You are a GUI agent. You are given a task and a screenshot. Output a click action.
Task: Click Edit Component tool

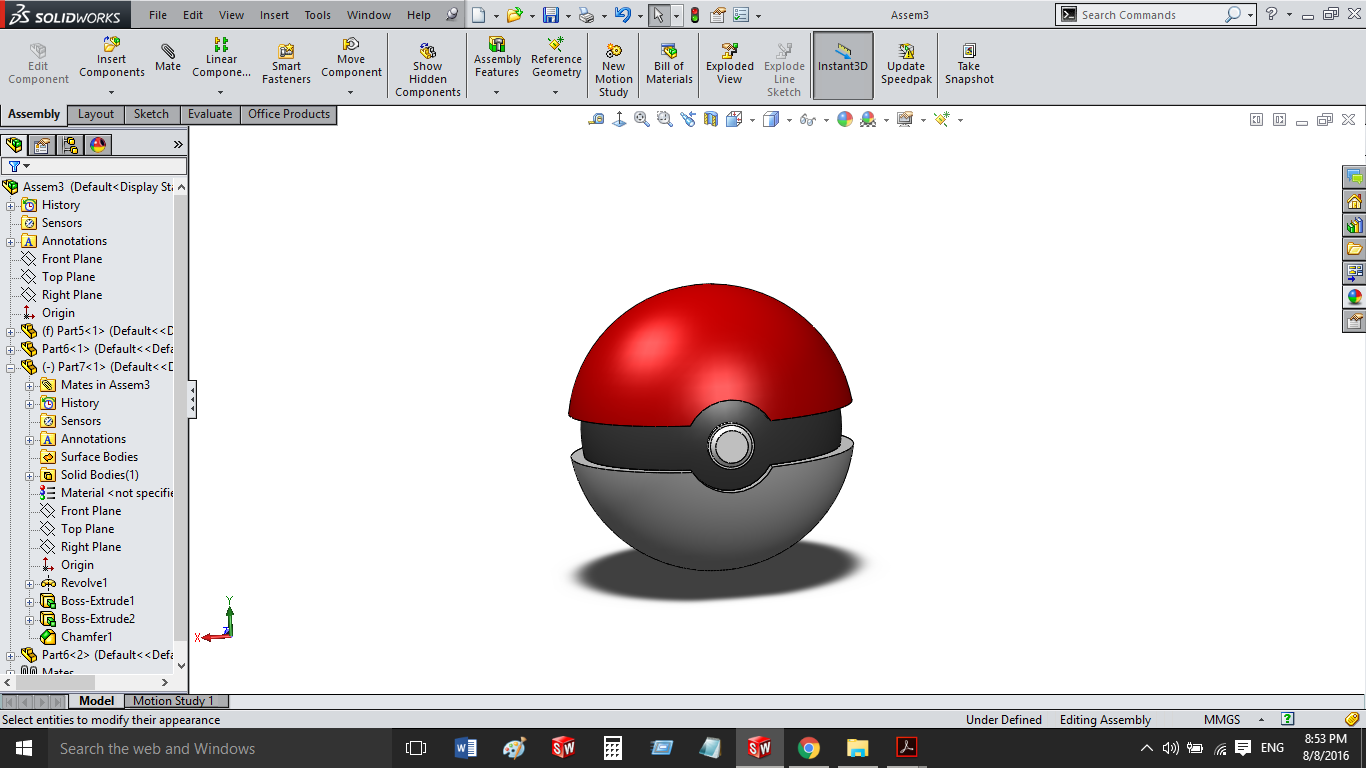[x=38, y=65]
